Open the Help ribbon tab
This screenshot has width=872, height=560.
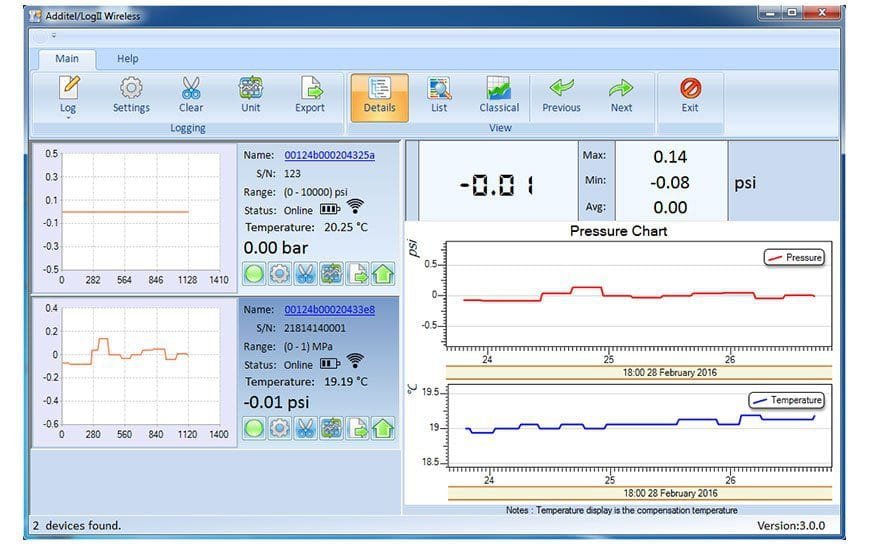[x=128, y=59]
